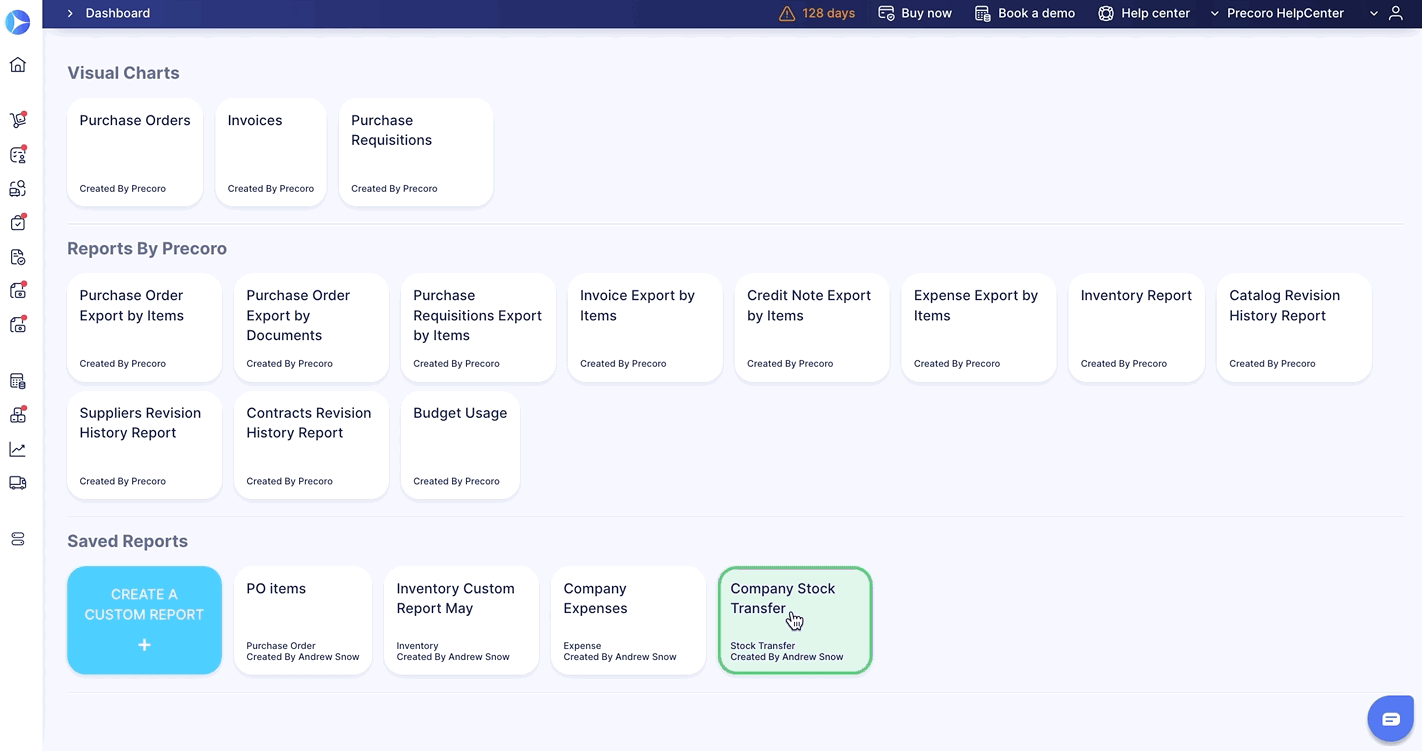The height and width of the screenshot is (751, 1422).
Task: Click the Visual Charts heading
Action: pyautogui.click(x=123, y=73)
